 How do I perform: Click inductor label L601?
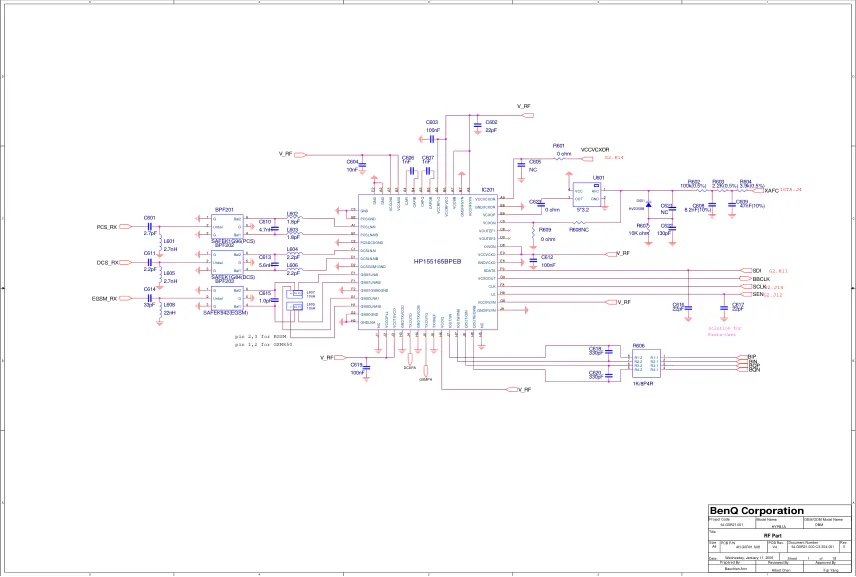click(x=169, y=241)
